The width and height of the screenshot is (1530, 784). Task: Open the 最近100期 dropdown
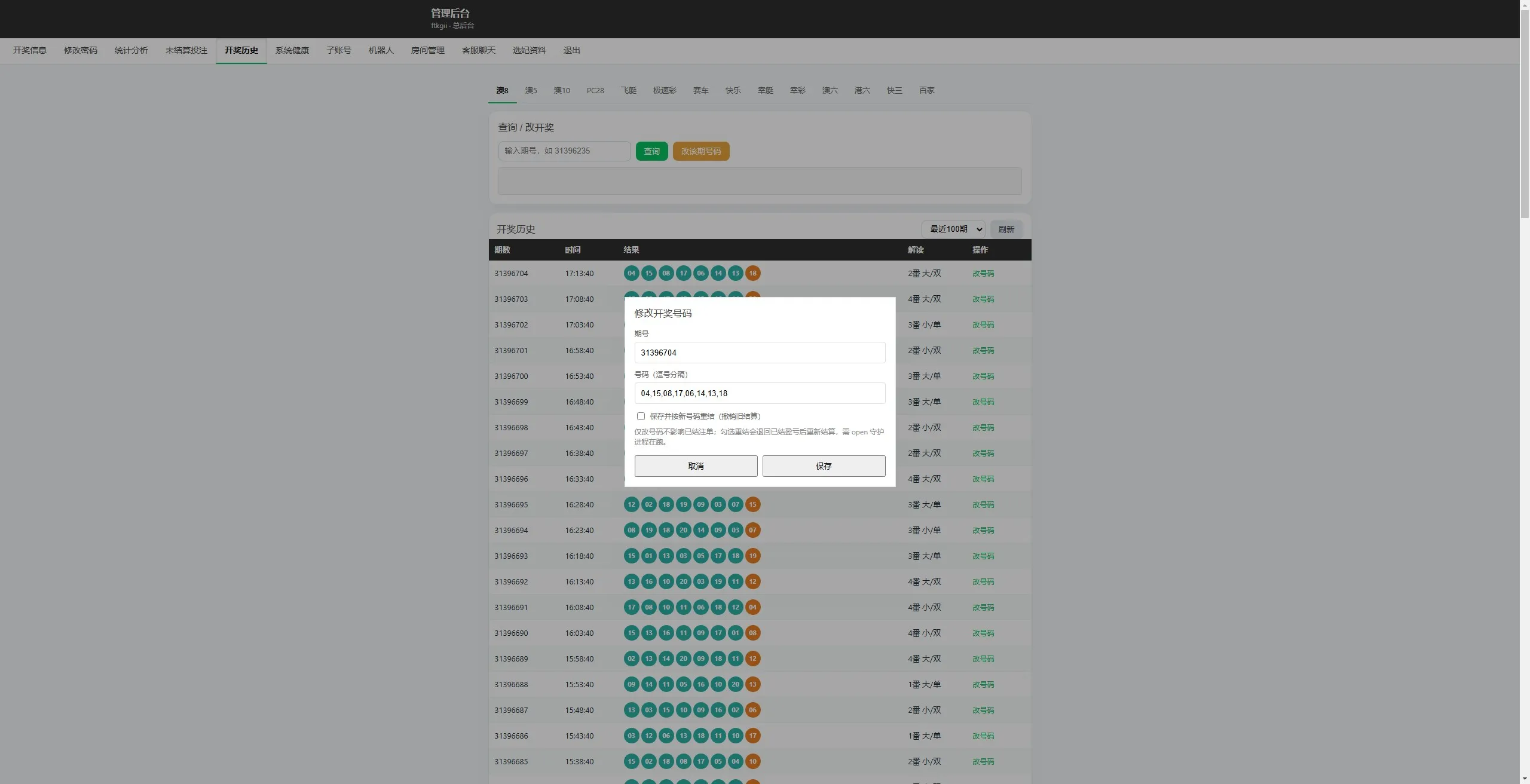(953, 229)
